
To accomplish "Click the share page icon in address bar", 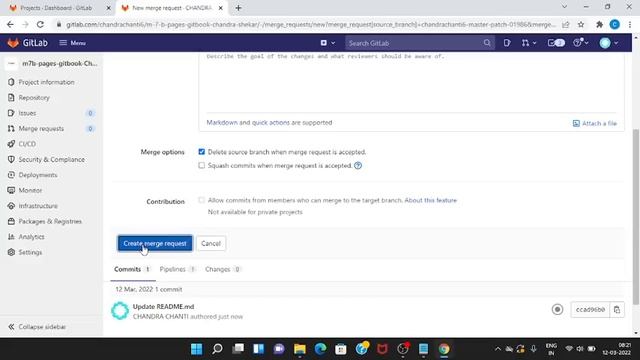I will (566, 24).
